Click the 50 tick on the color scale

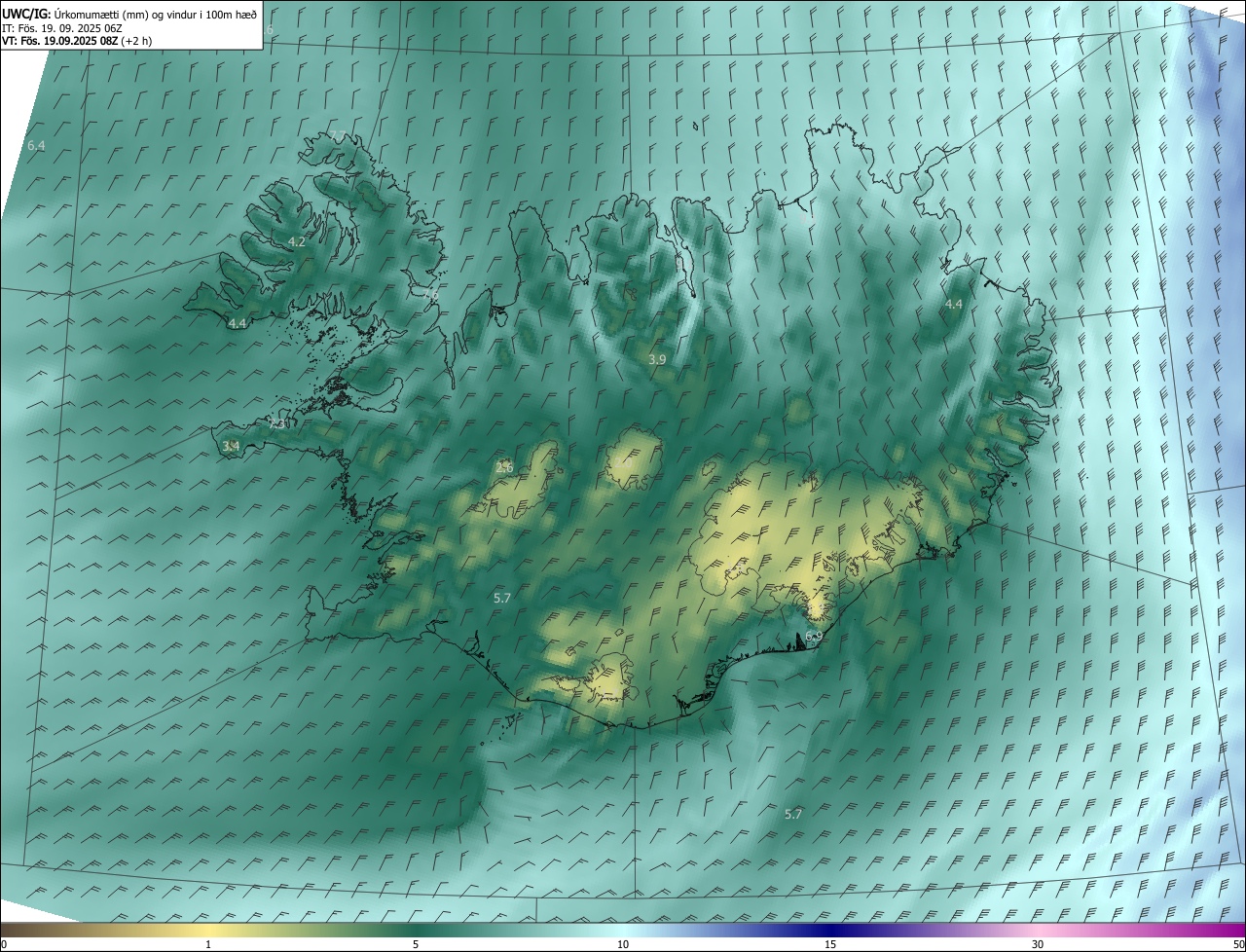(x=1238, y=944)
